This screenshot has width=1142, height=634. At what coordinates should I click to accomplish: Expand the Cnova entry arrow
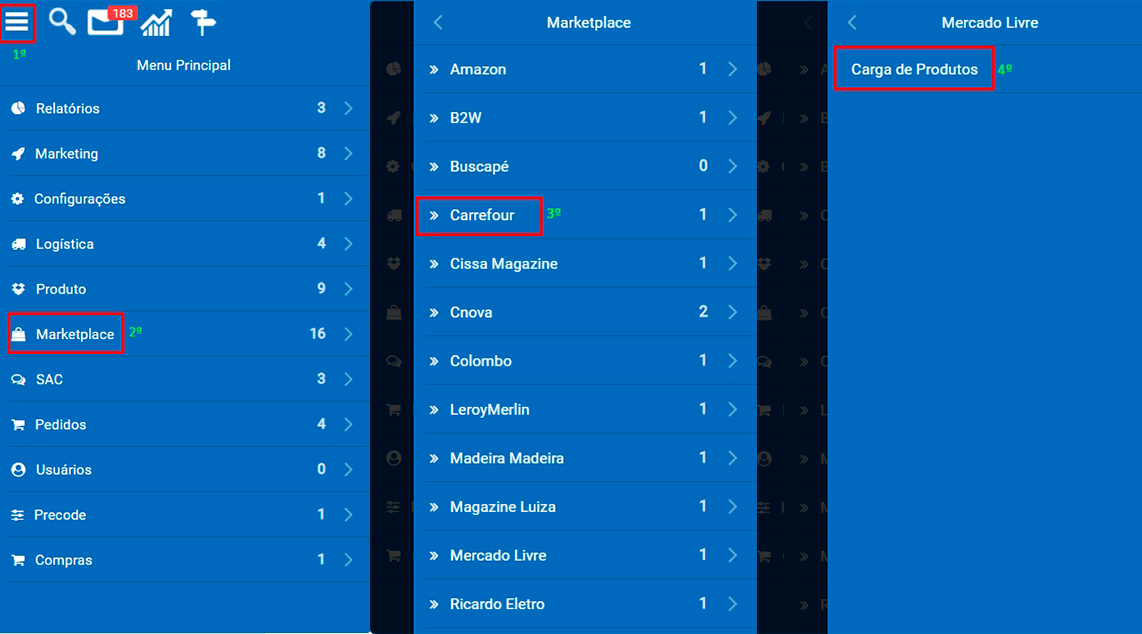click(x=732, y=312)
